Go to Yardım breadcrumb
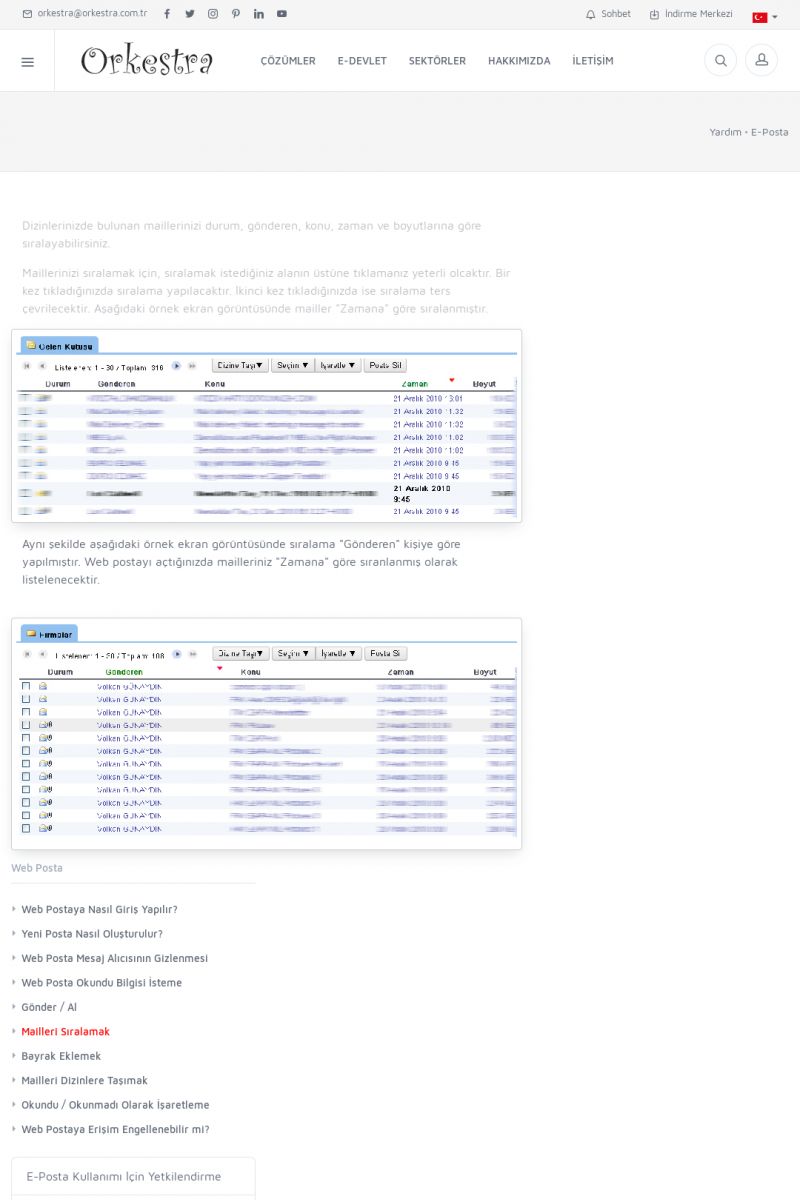 [x=725, y=132]
